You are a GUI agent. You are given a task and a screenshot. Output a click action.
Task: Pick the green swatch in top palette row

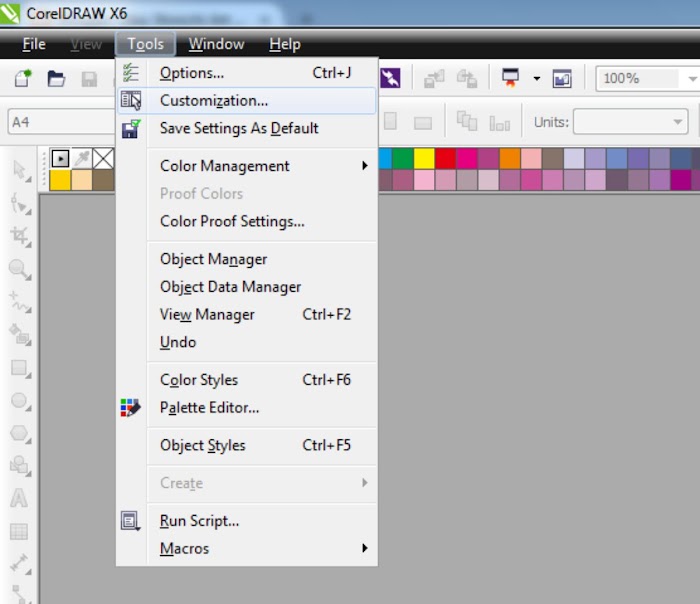pyautogui.click(x=403, y=158)
